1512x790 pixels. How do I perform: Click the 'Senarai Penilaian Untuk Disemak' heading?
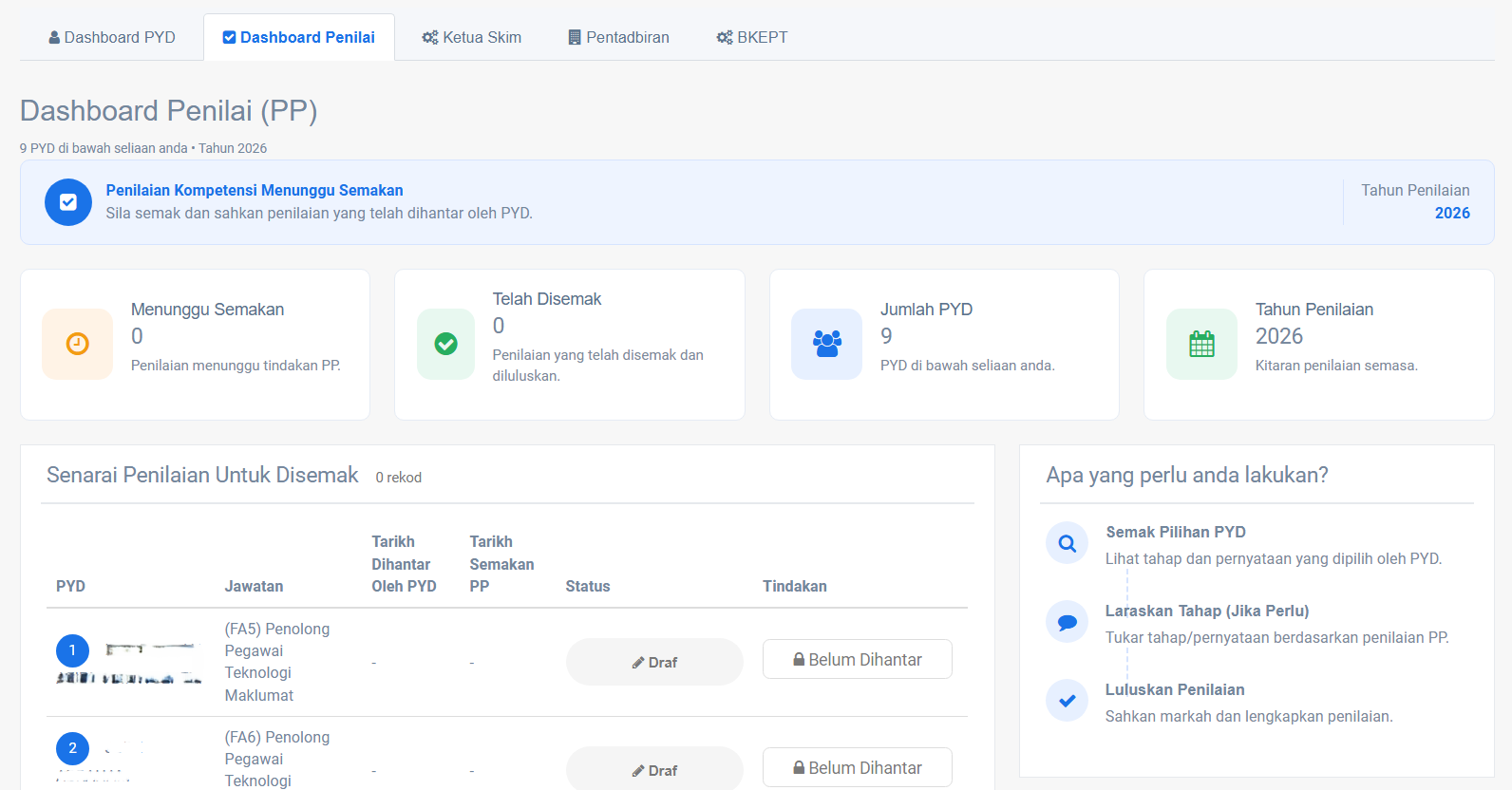[202, 475]
